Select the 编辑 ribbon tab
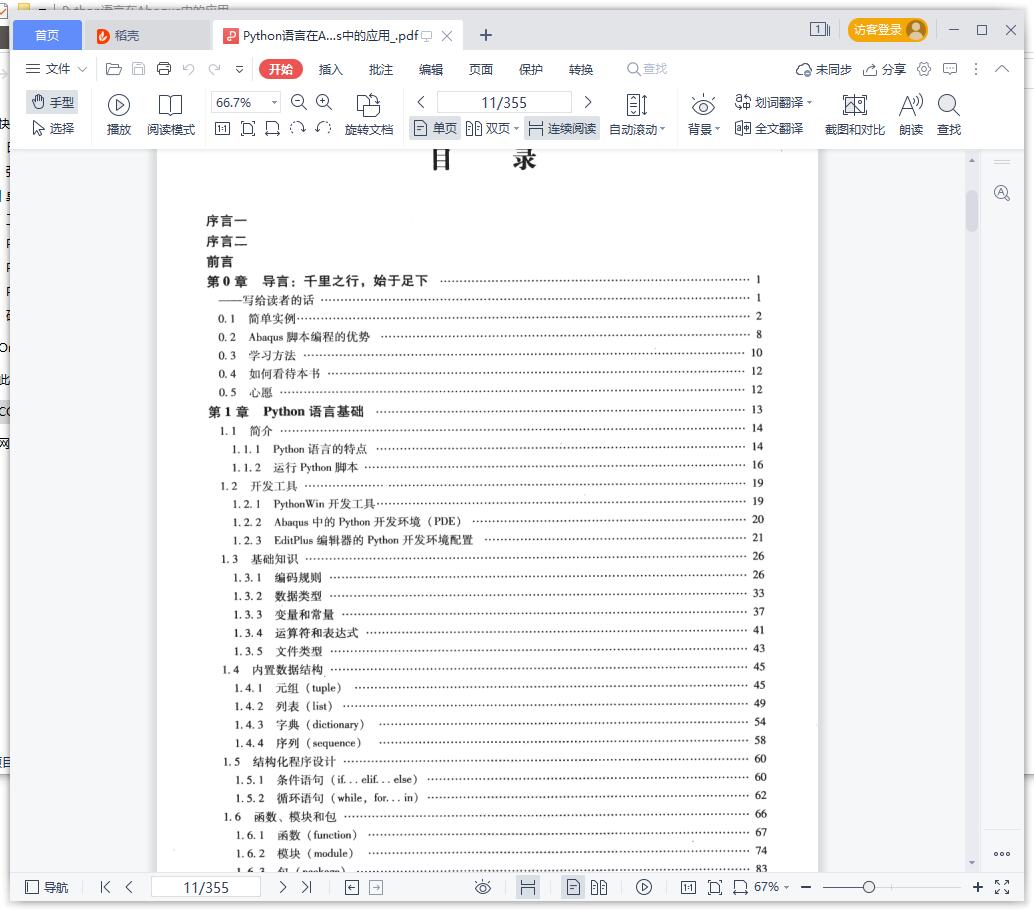Screen dimensions: 1034x911 pos(431,69)
